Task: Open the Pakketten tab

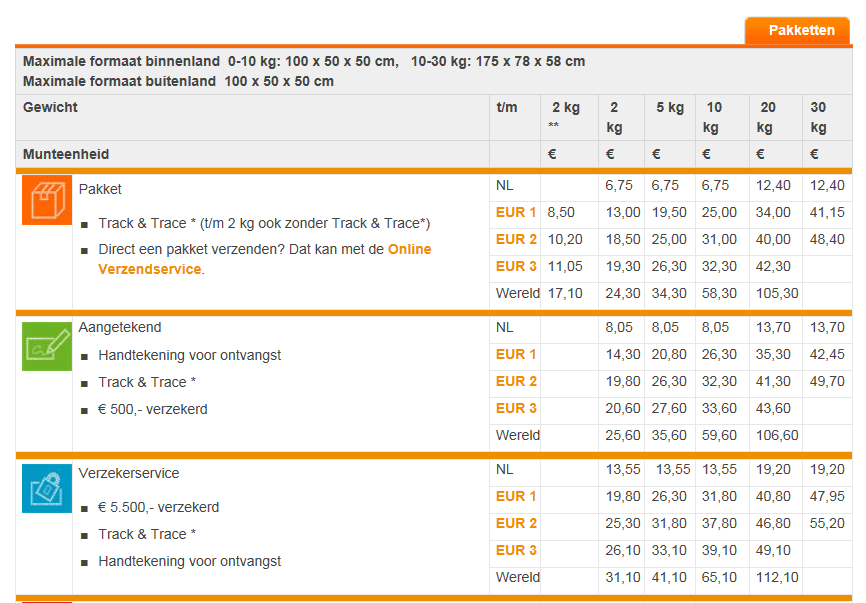Action: (x=797, y=30)
